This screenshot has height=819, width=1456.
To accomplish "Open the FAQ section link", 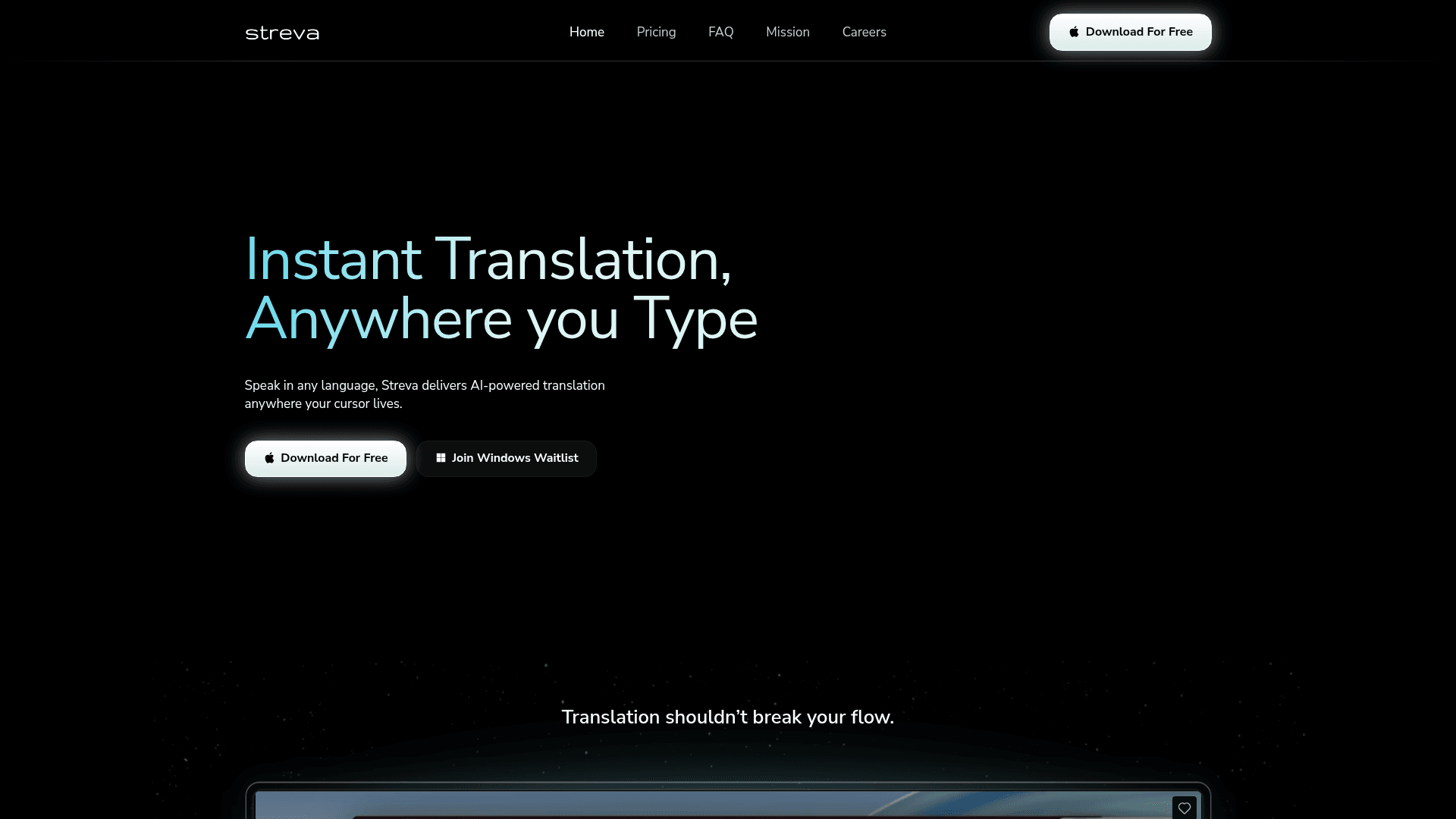I will (720, 32).
